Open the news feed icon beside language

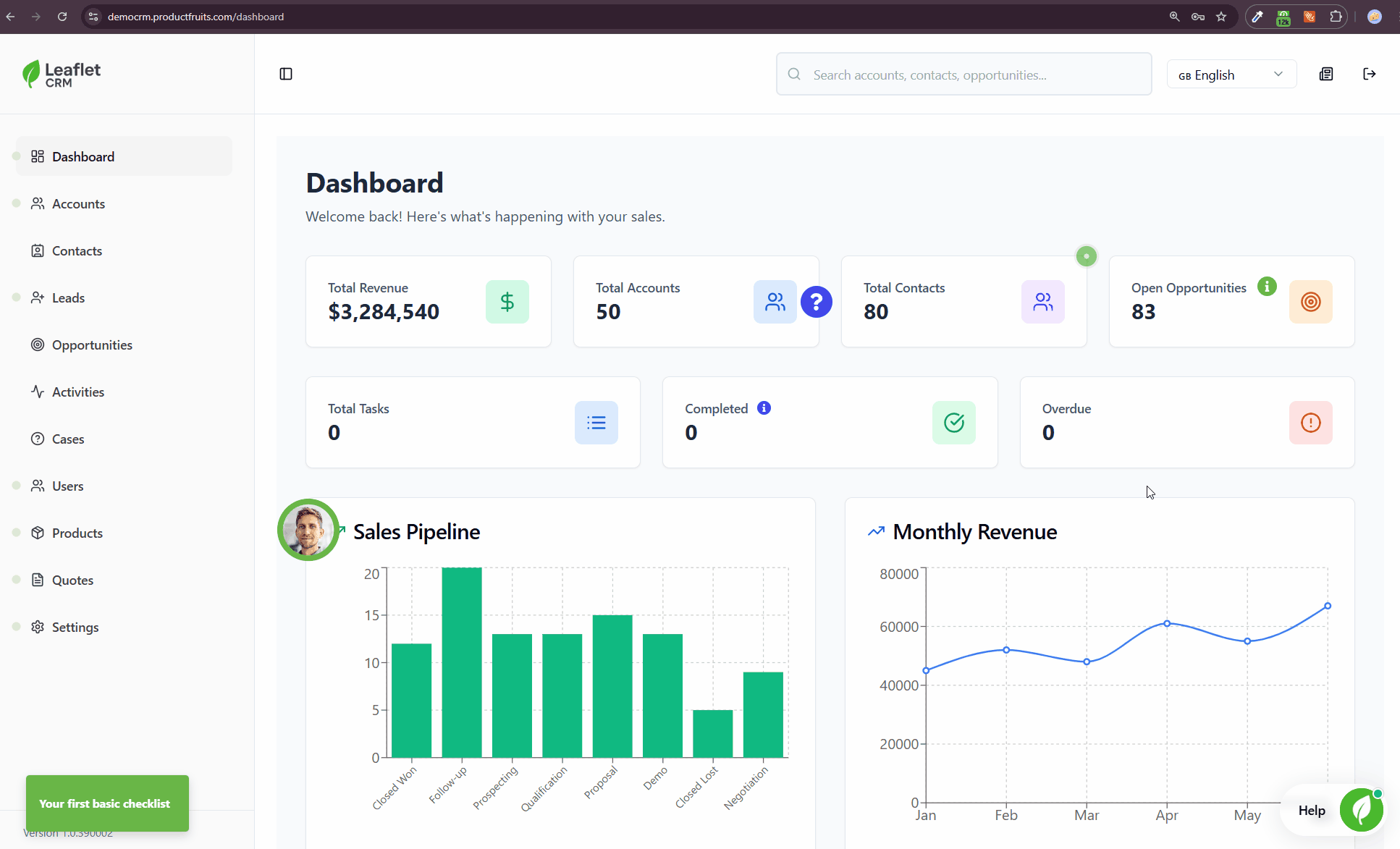pos(1326,74)
